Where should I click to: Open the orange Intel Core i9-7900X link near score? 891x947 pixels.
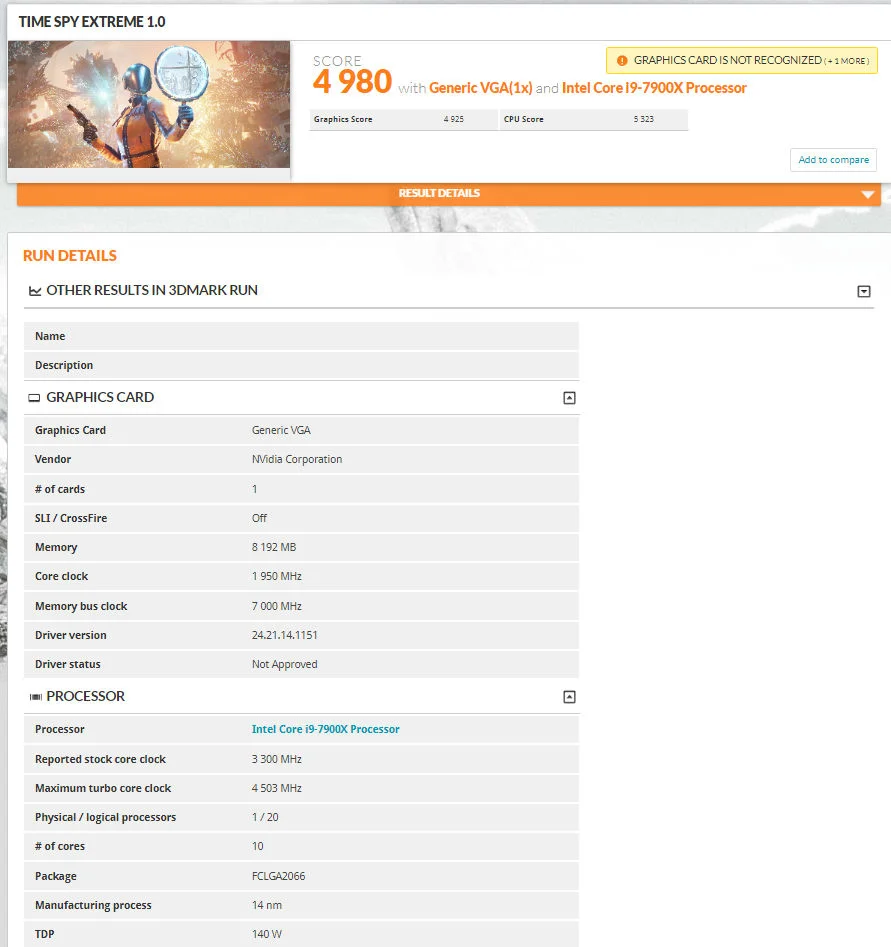[654, 88]
